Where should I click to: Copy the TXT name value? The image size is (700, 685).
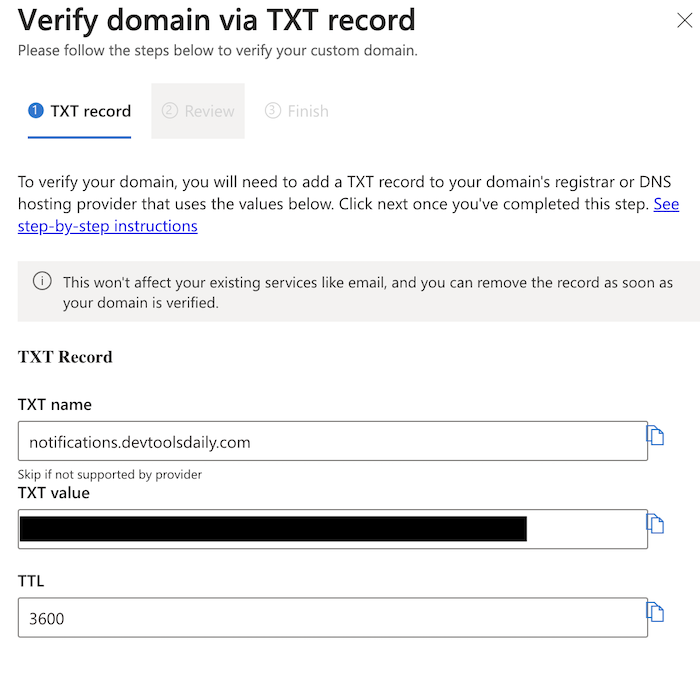click(x=656, y=435)
